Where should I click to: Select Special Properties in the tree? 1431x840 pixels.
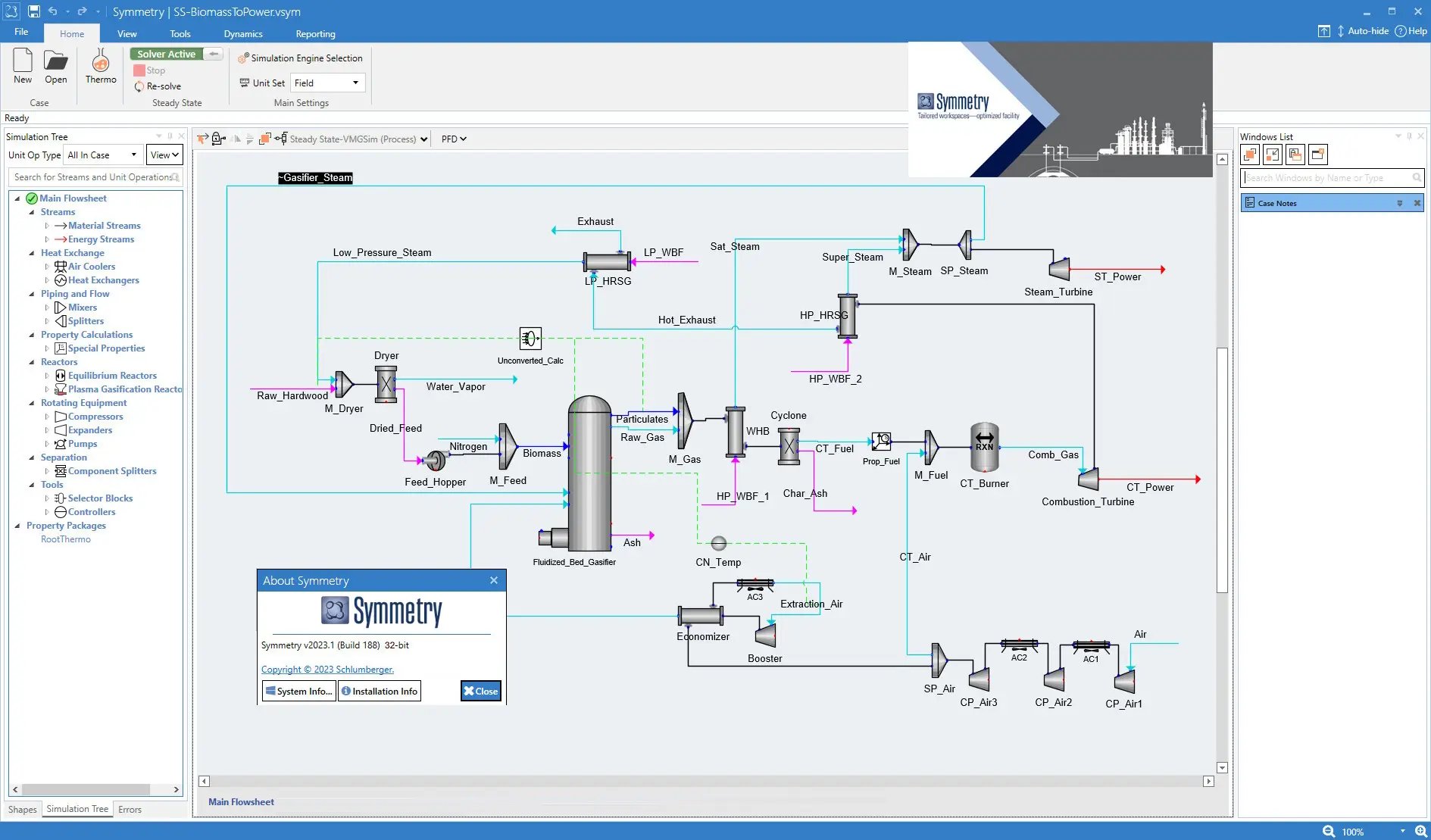pyautogui.click(x=106, y=348)
